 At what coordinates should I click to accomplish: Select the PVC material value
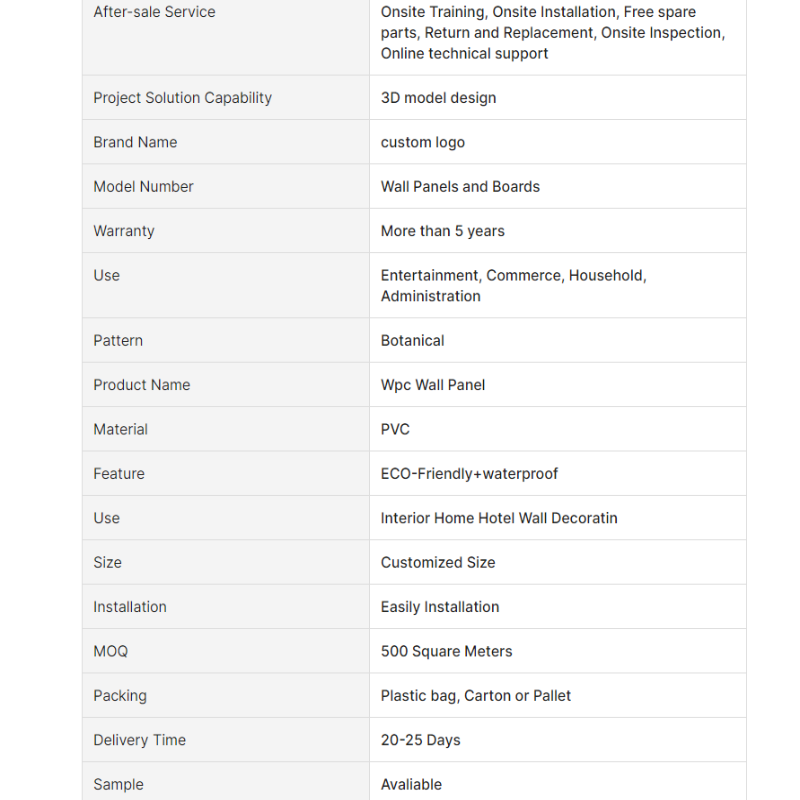(395, 430)
